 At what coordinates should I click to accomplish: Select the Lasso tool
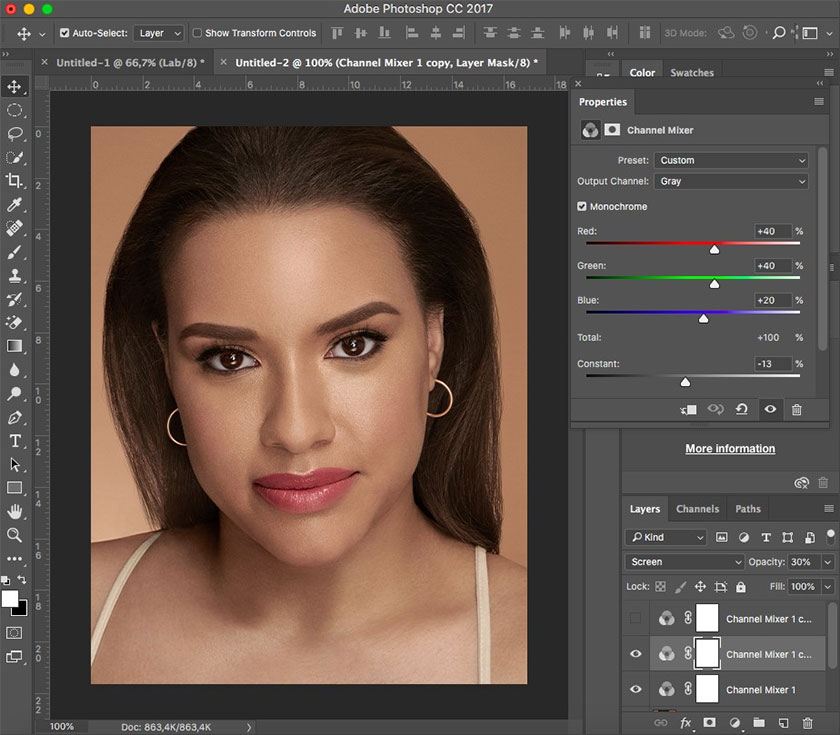15,133
